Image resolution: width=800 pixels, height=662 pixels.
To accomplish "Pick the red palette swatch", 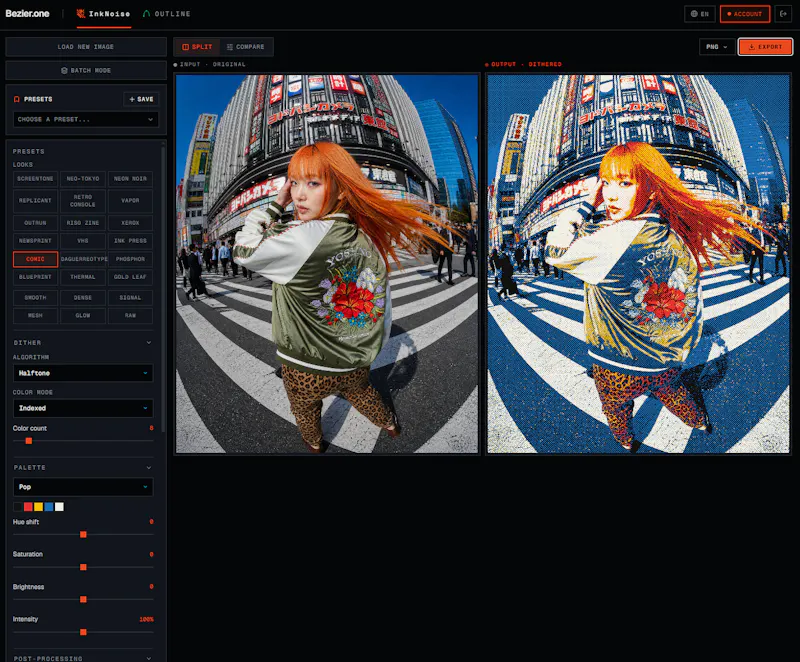I will point(28,506).
